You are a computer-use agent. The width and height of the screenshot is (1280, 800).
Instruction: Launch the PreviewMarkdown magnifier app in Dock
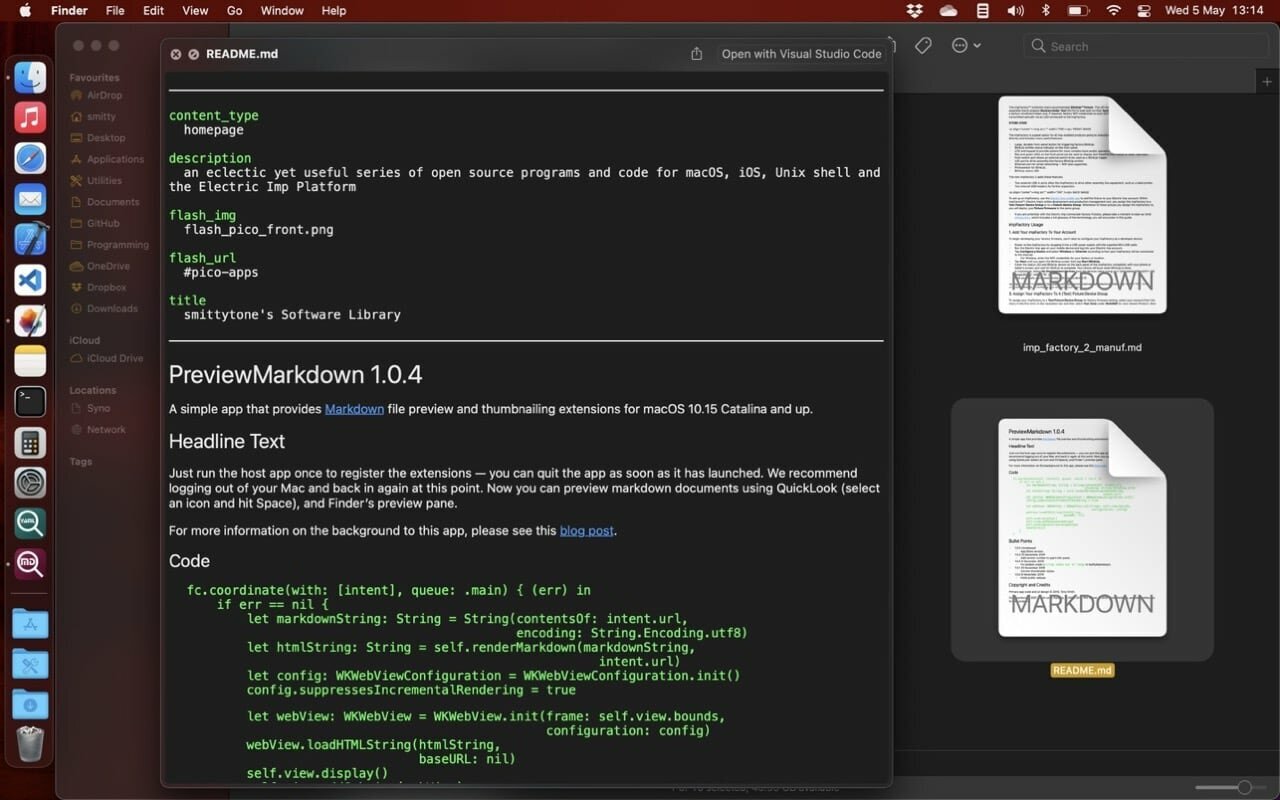point(30,564)
